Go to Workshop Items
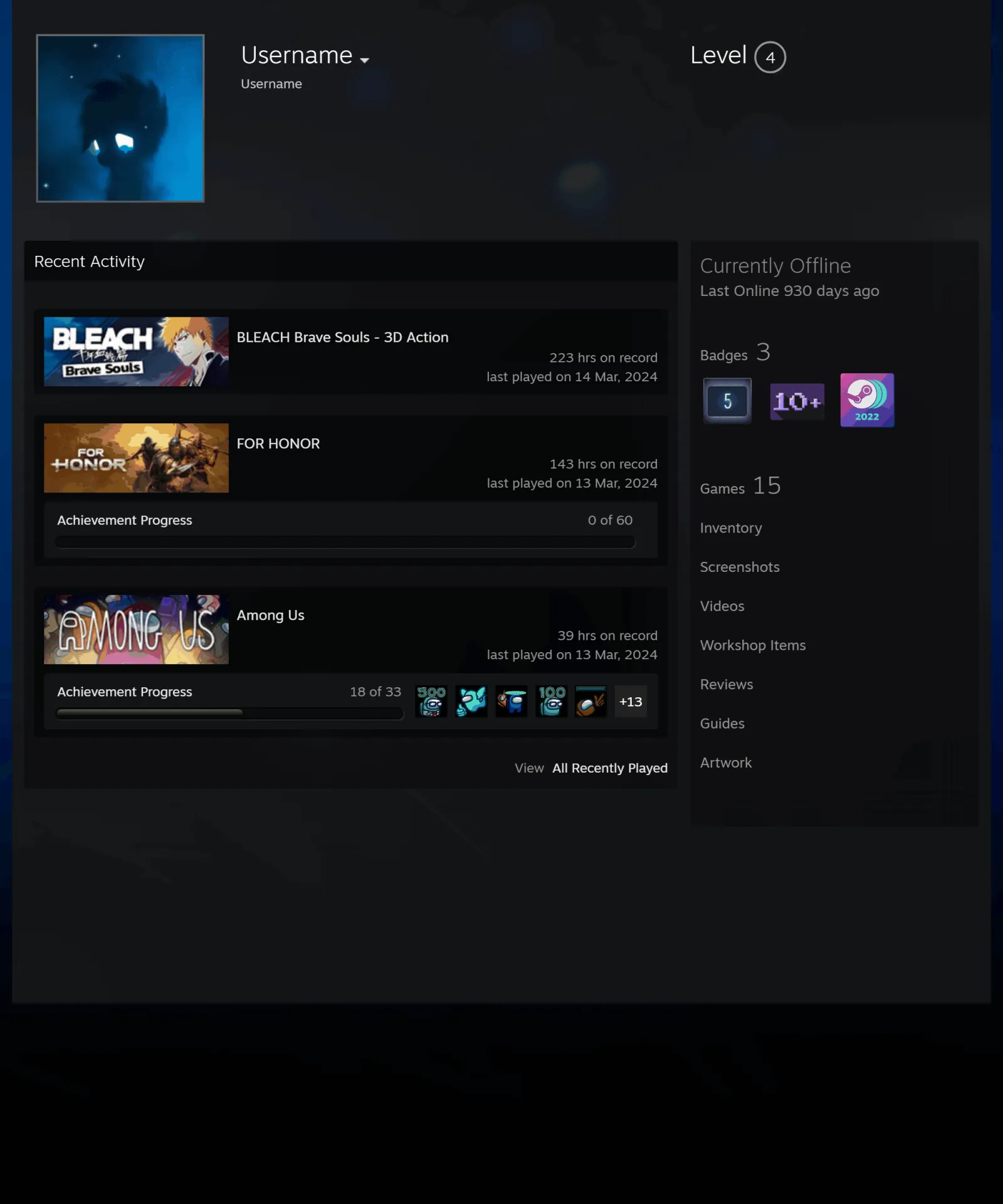This screenshot has width=1003, height=1204. coord(753,645)
